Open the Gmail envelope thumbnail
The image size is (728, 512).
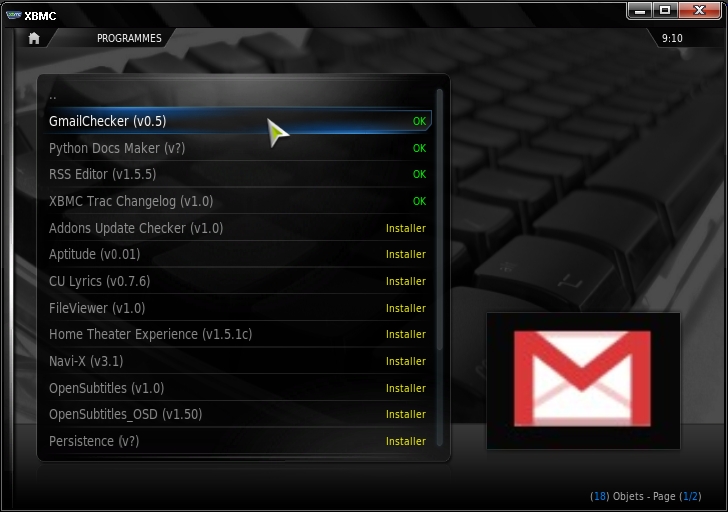(x=583, y=381)
